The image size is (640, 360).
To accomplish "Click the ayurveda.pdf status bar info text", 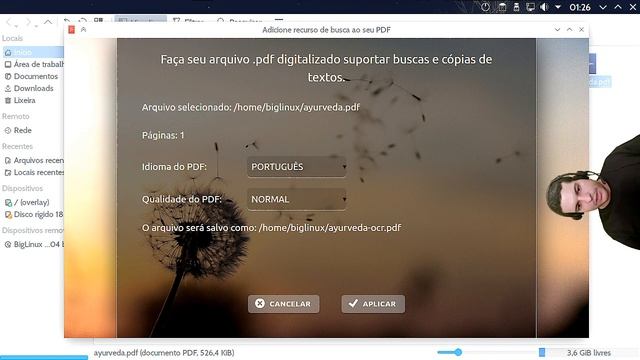I will point(164,353).
